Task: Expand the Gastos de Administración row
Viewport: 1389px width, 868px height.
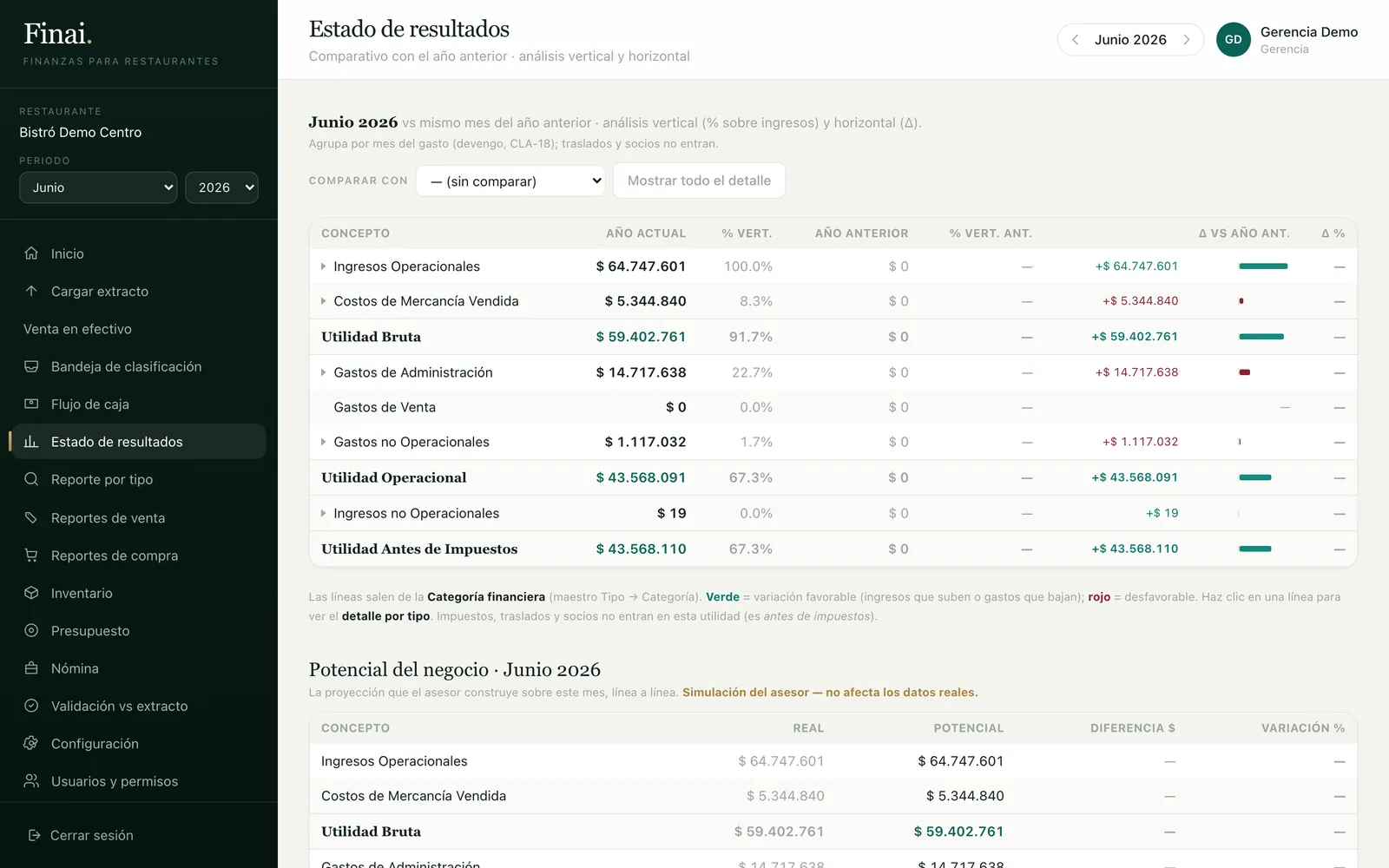Action: click(323, 372)
